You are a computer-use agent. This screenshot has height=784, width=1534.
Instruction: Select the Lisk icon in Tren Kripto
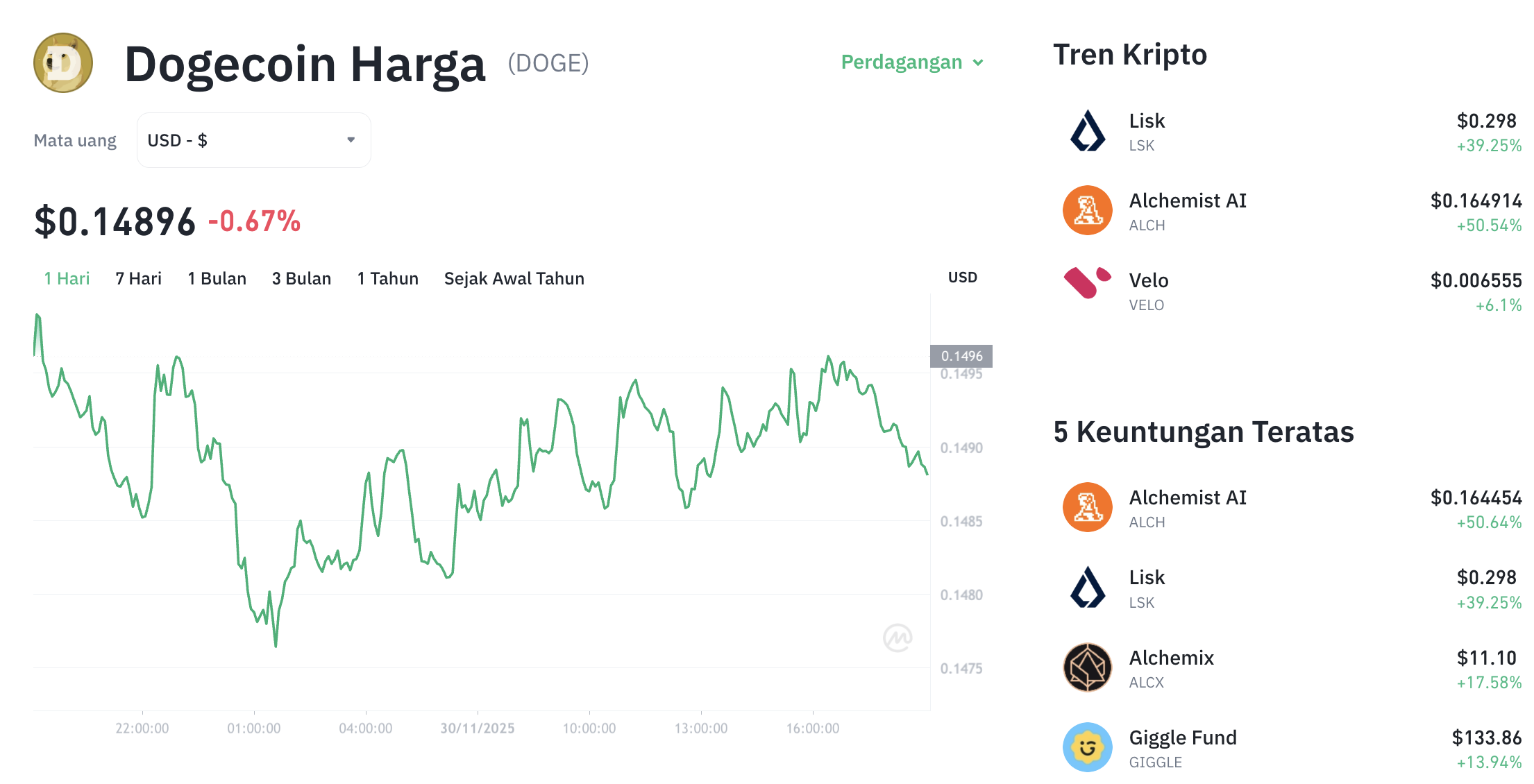click(1088, 130)
